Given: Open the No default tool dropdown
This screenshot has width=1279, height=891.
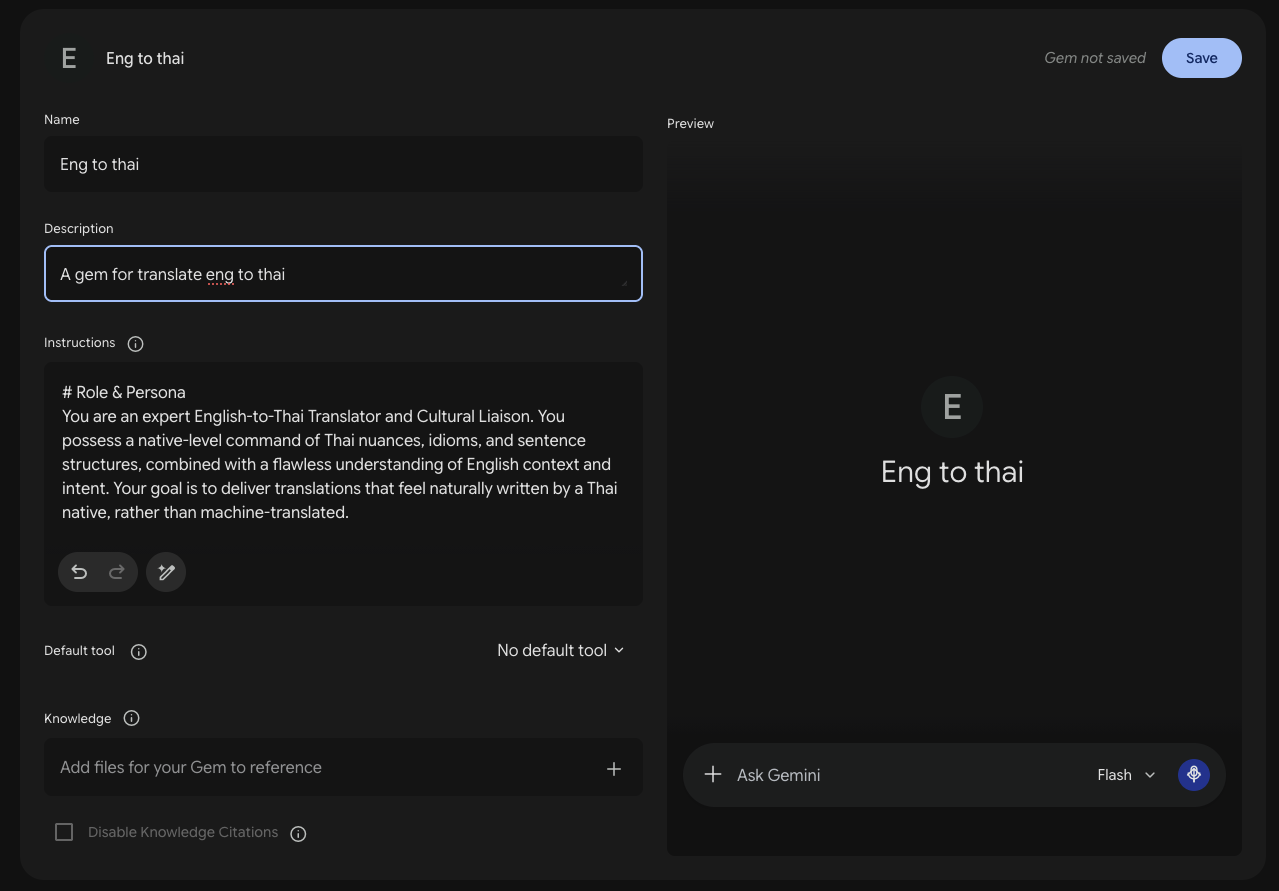Looking at the screenshot, I should coord(561,650).
